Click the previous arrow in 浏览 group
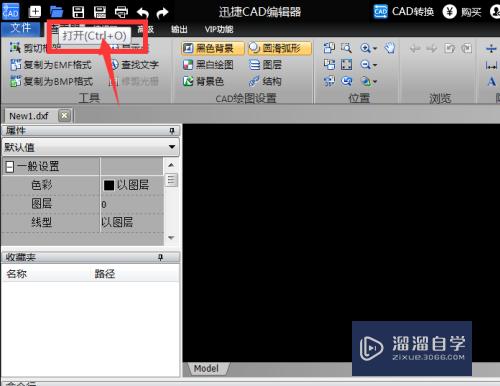This screenshot has width=500, height=386. pyautogui.click(x=415, y=49)
